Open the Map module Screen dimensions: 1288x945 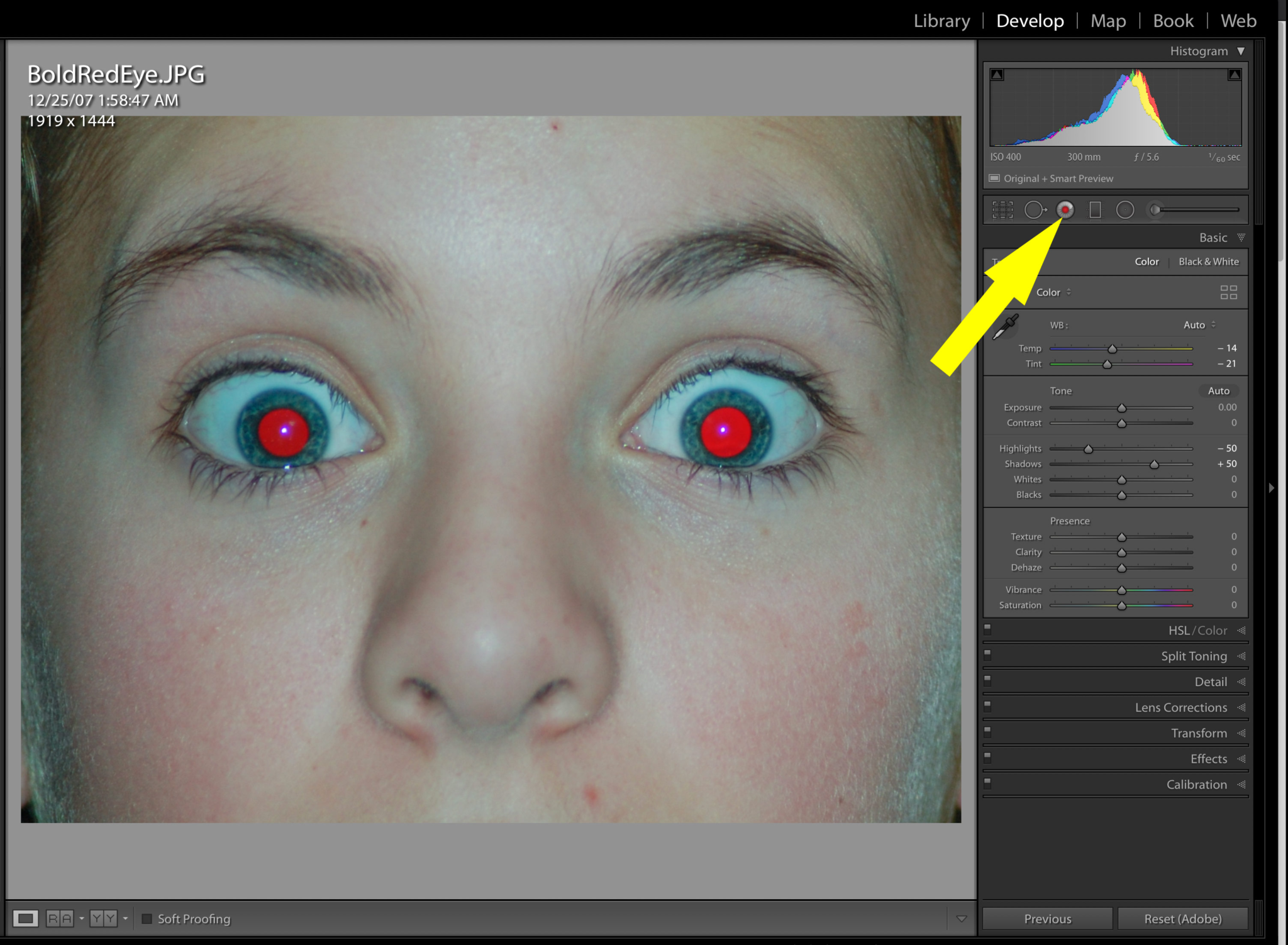click(1108, 20)
